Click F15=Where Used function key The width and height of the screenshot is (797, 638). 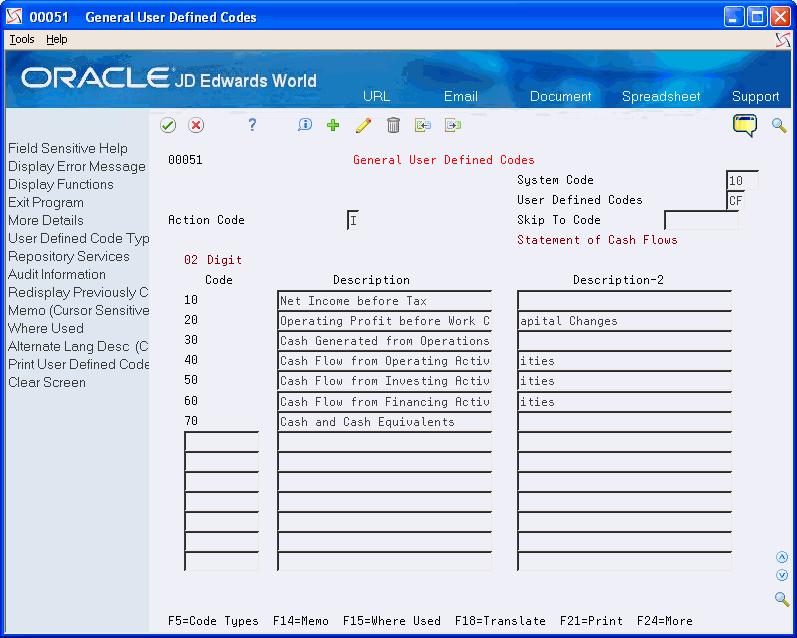click(391, 621)
